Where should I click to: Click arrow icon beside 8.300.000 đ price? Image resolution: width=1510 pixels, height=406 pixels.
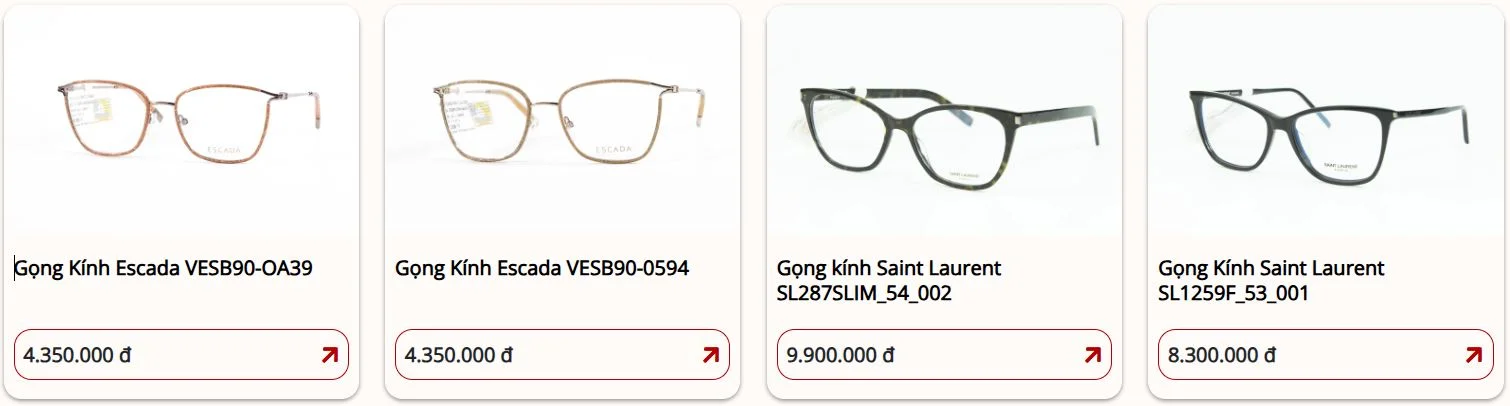[x=1473, y=354]
